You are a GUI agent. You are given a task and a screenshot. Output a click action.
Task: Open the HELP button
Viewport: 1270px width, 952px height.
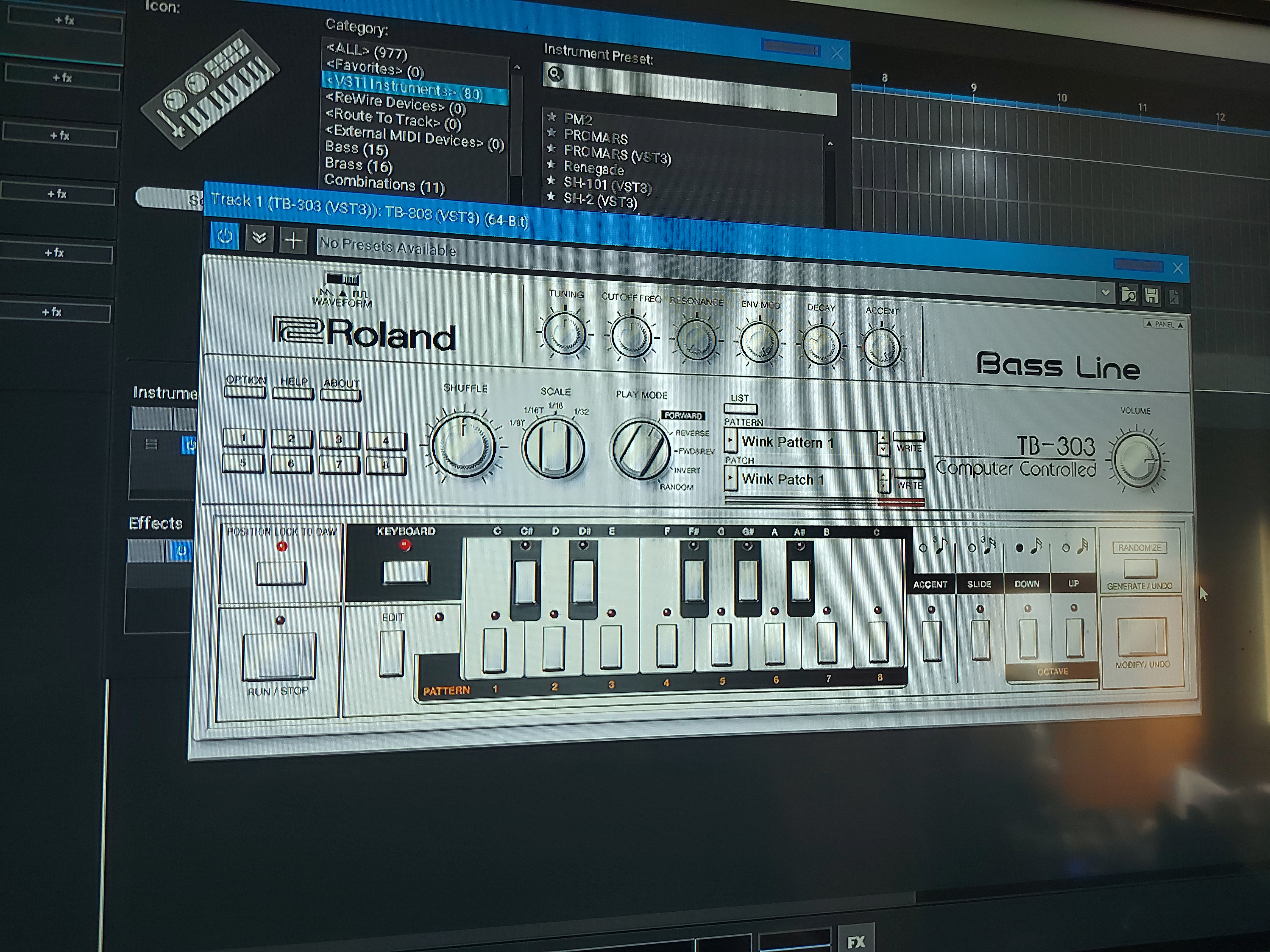point(293,394)
